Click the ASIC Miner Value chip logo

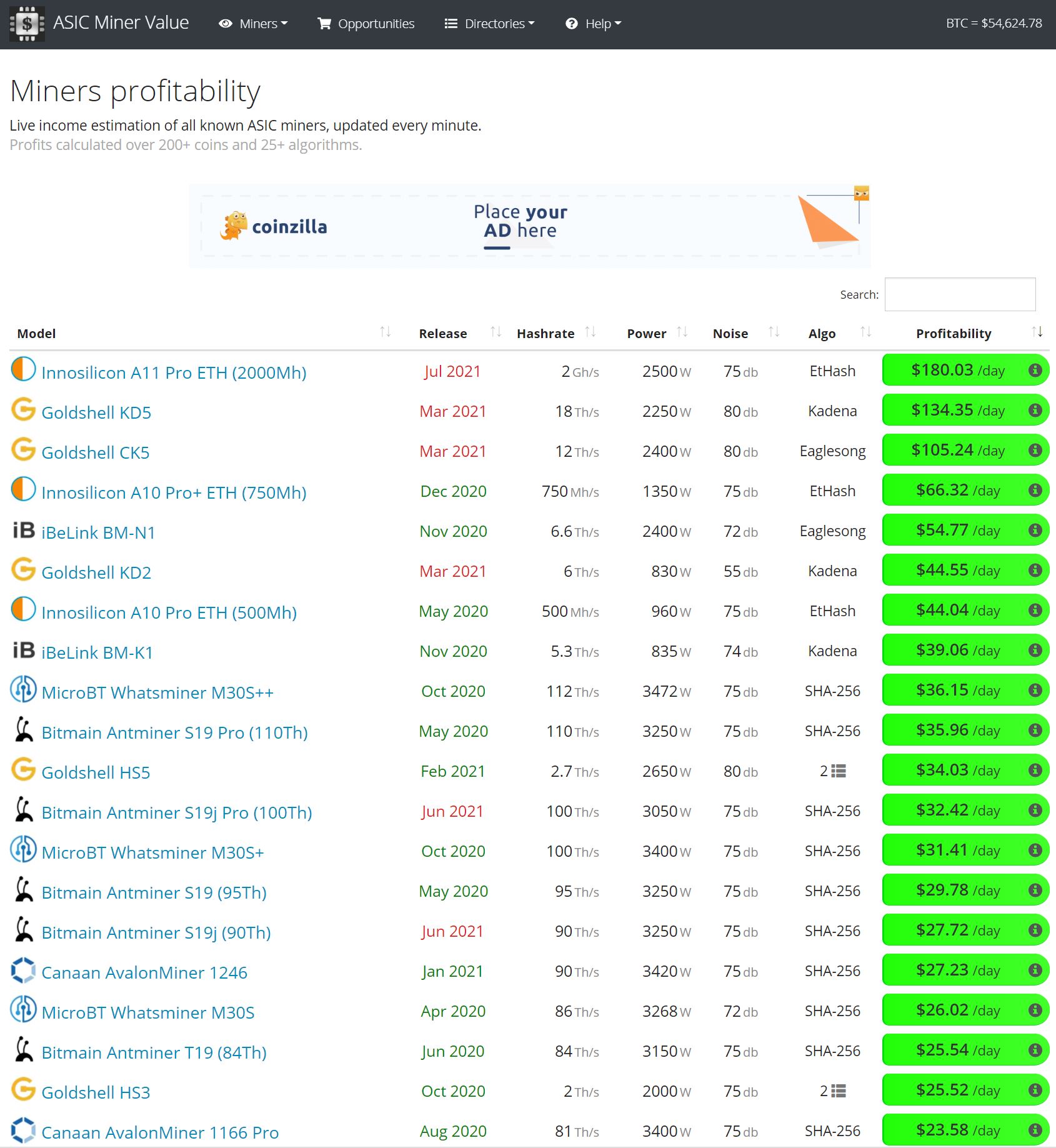[x=27, y=24]
